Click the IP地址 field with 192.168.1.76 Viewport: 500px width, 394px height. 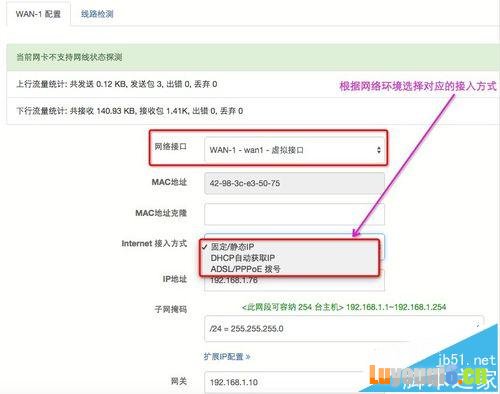pyautogui.click(x=294, y=281)
